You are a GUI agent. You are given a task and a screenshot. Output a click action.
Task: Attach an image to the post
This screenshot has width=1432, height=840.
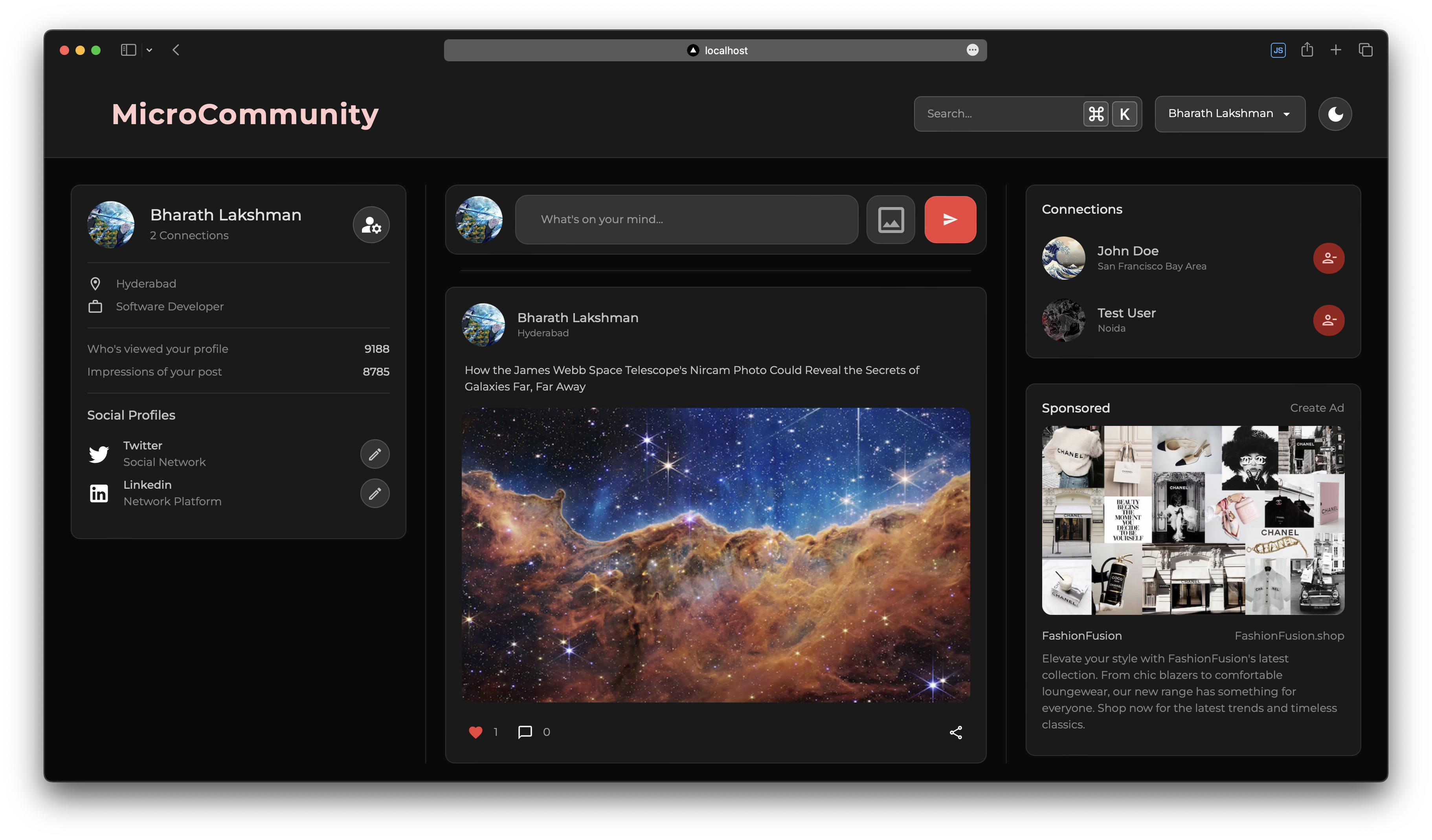point(890,220)
